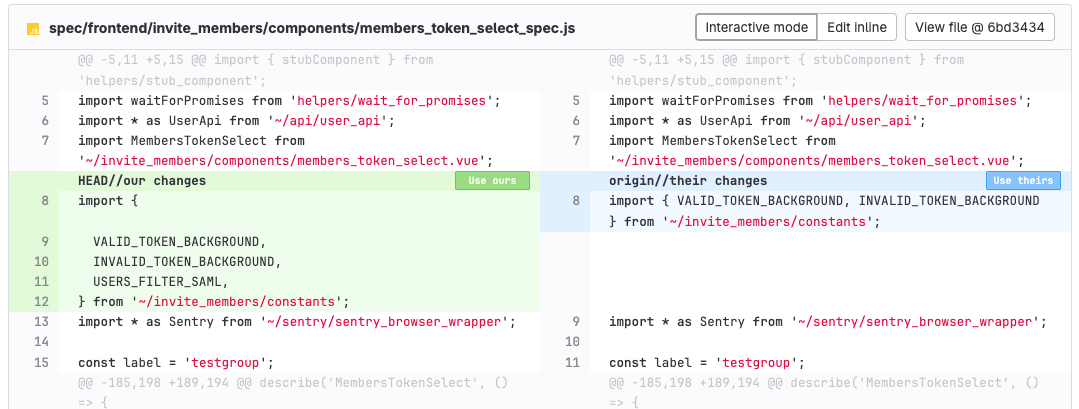Viewport: 1079px width, 409px height.
Task: Select the origin//their changes header
Action: [x=688, y=181]
